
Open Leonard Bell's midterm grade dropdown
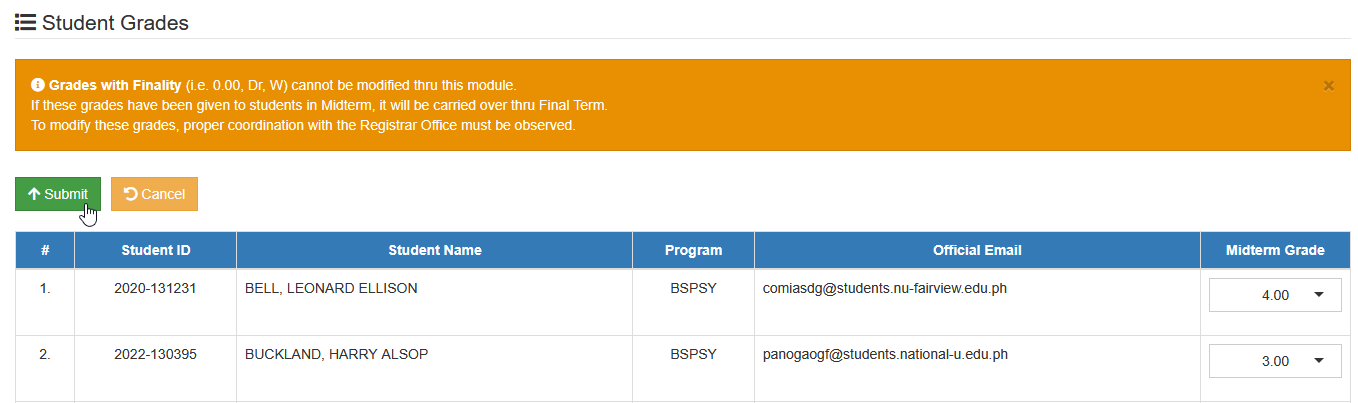click(x=1275, y=295)
